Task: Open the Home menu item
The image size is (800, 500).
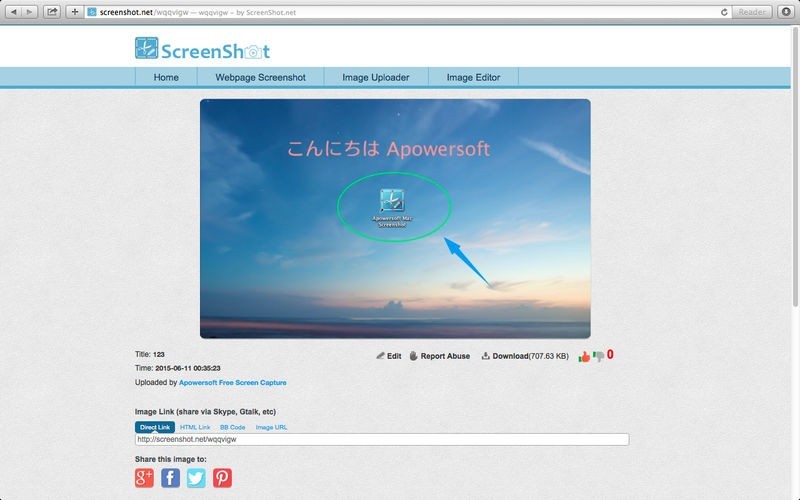Action: tap(166, 77)
